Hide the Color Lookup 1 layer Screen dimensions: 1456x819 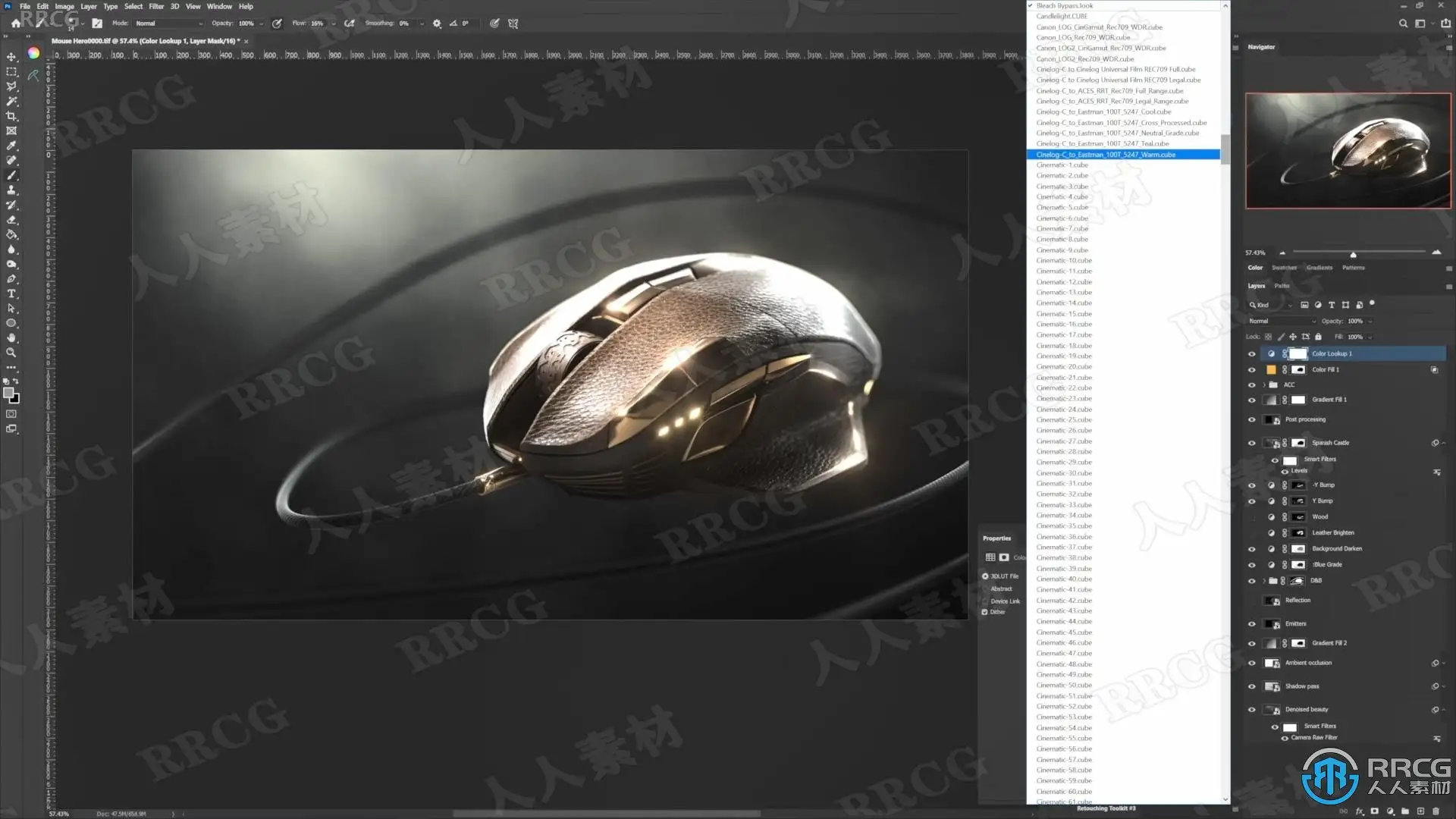(1251, 354)
